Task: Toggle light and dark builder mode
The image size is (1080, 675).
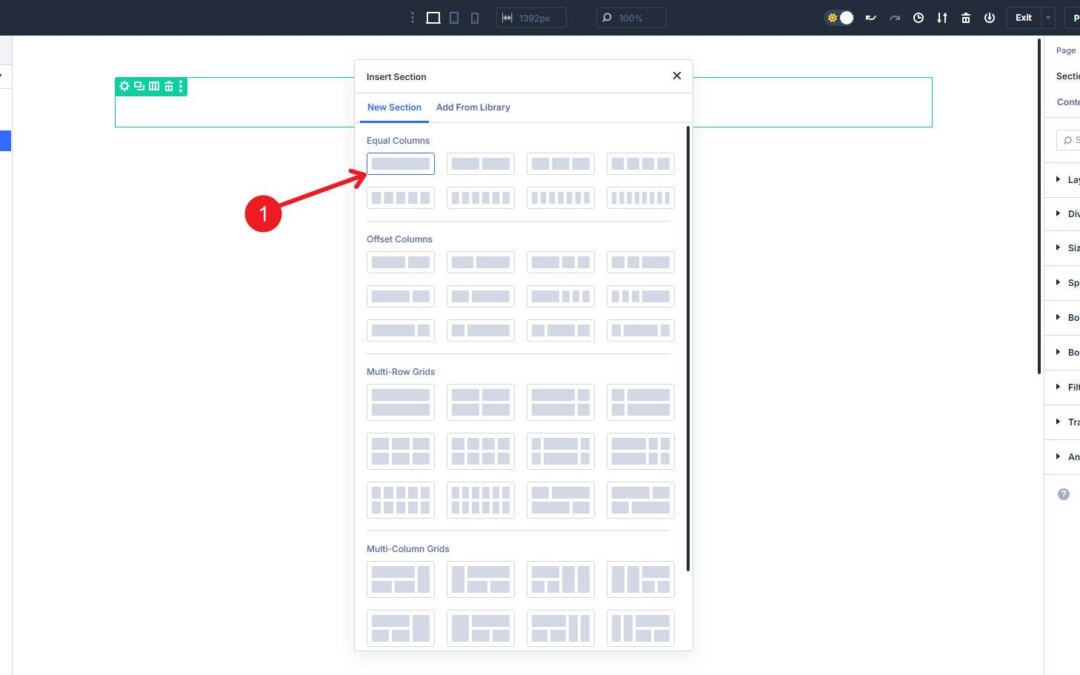Action: (840, 17)
